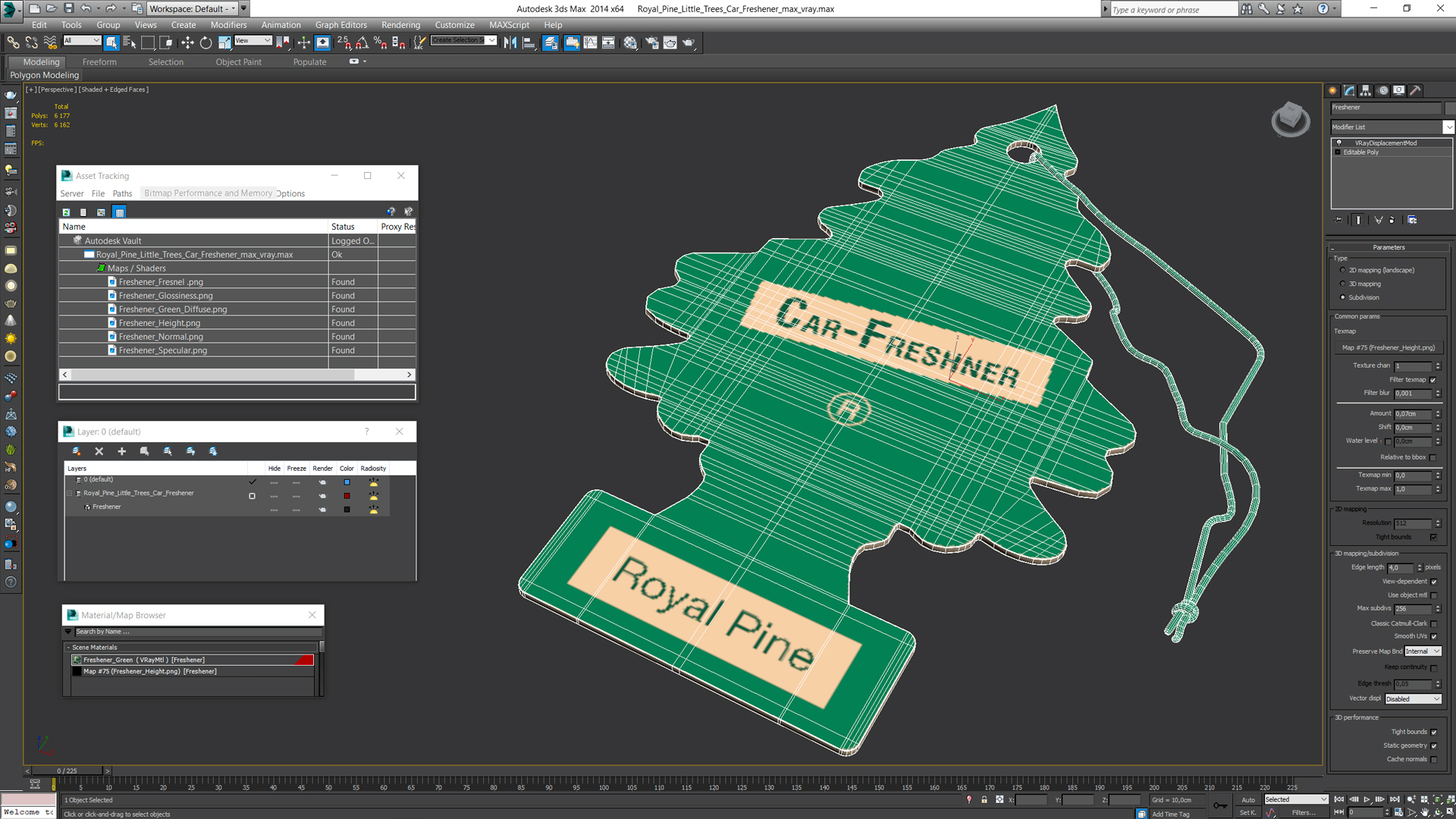This screenshot has height=819, width=1456.
Task: Open the Rendering menu
Action: click(400, 25)
